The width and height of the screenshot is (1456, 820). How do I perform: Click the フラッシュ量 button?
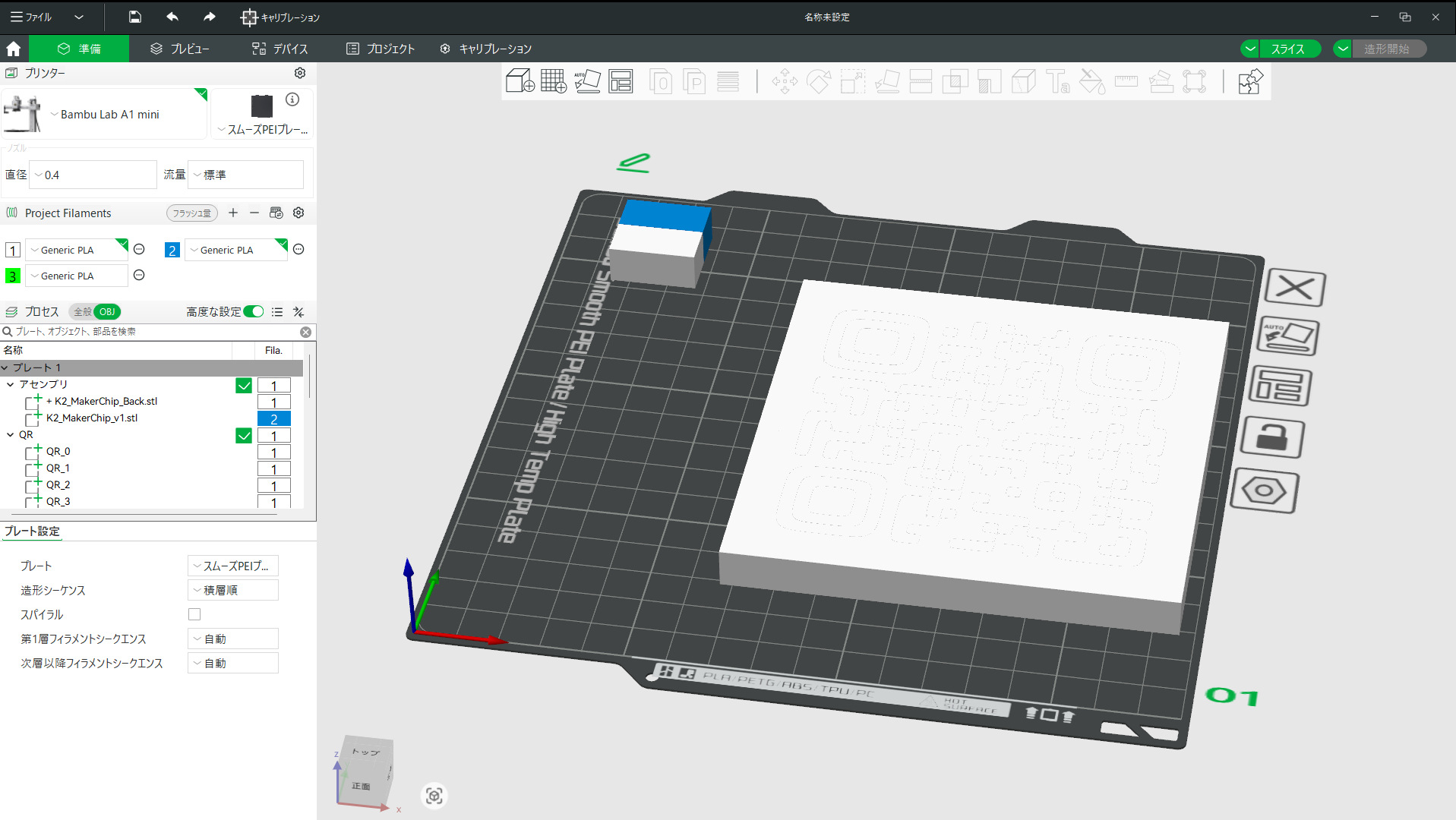(x=191, y=213)
